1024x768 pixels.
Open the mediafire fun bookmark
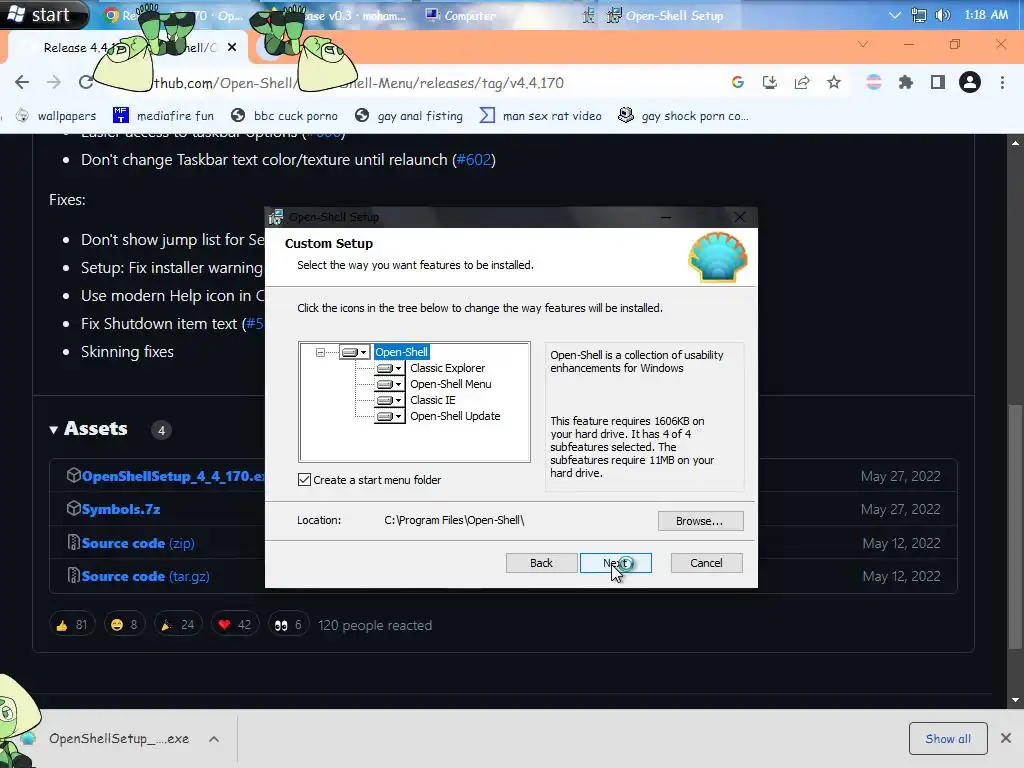pyautogui.click(x=163, y=116)
